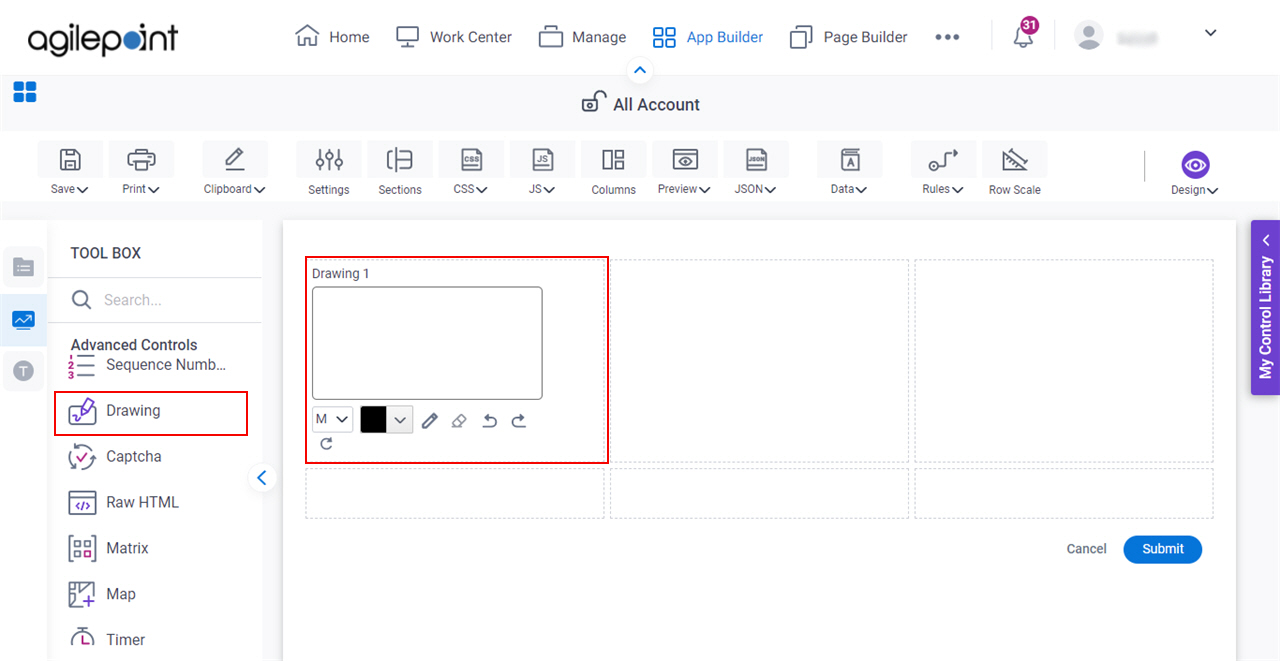The width and height of the screenshot is (1280, 661).
Task: Open the Print toolbar menu
Action: 141,168
